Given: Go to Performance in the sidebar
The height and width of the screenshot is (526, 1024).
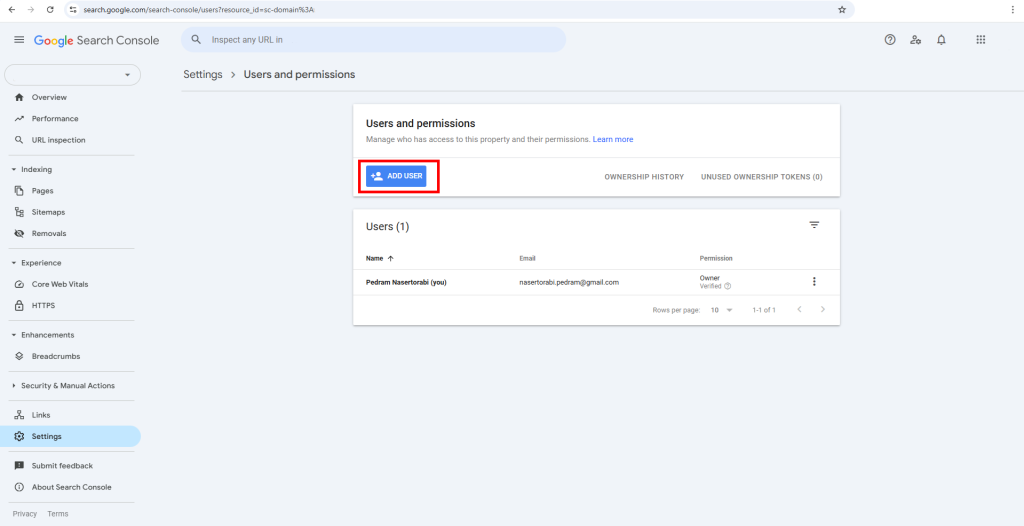Looking at the screenshot, I should point(54,119).
